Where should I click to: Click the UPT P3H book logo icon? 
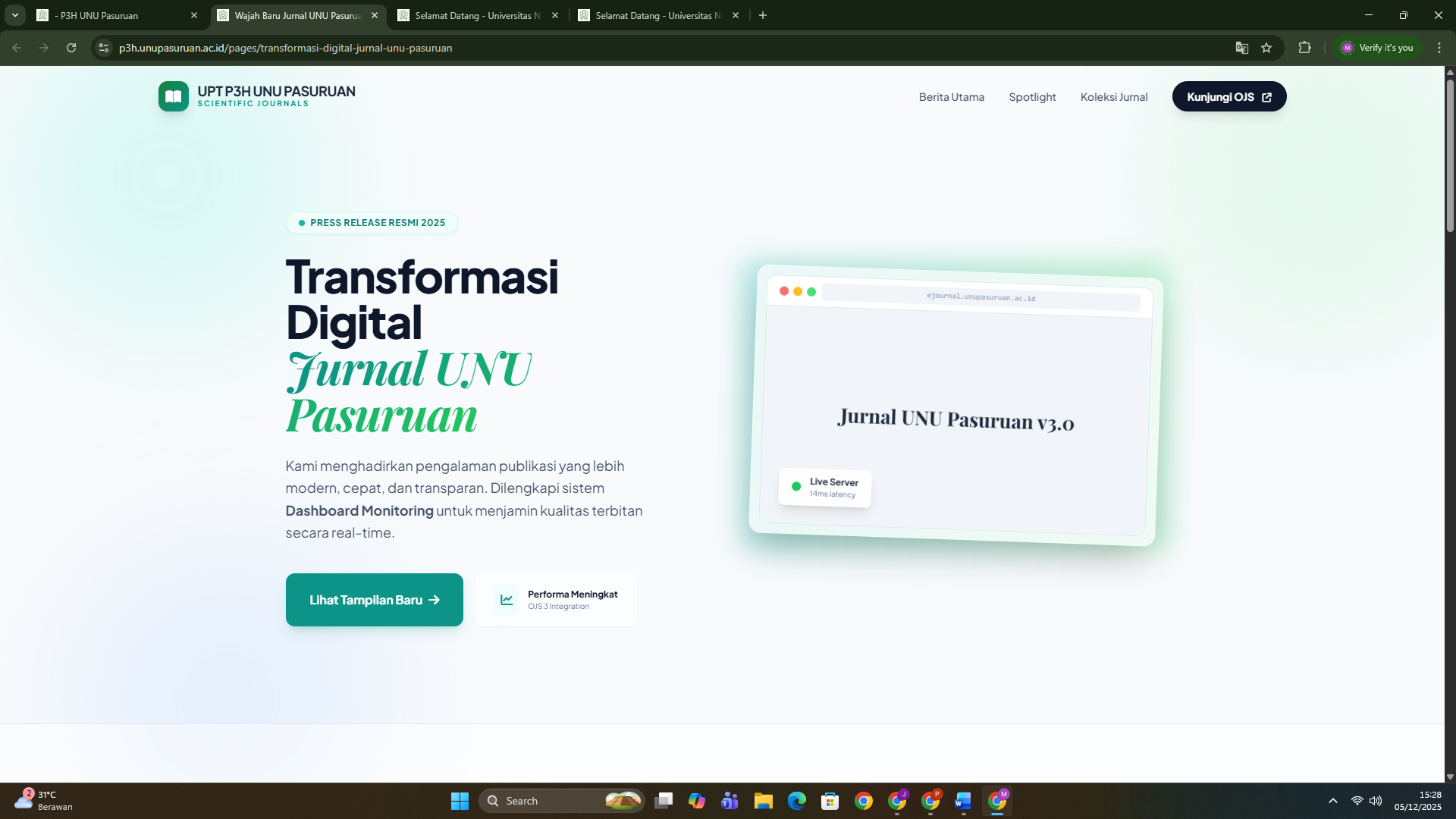click(x=173, y=96)
